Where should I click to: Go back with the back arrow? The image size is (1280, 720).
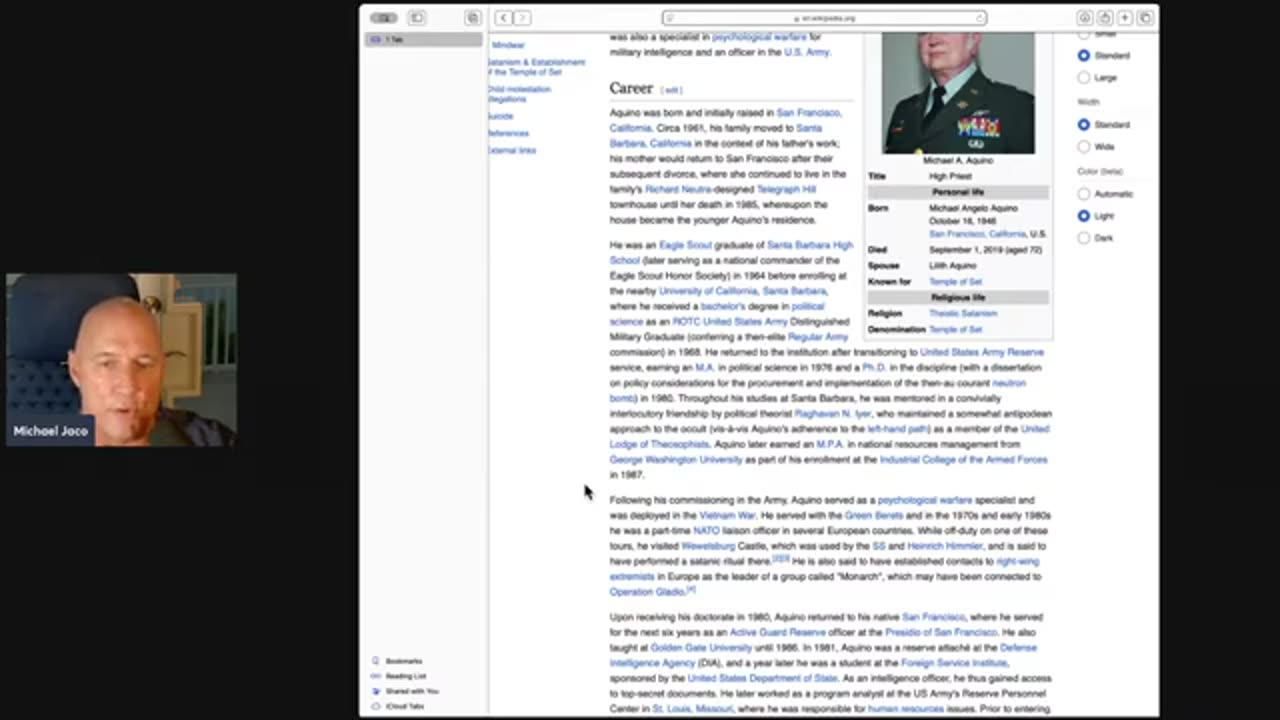click(503, 18)
